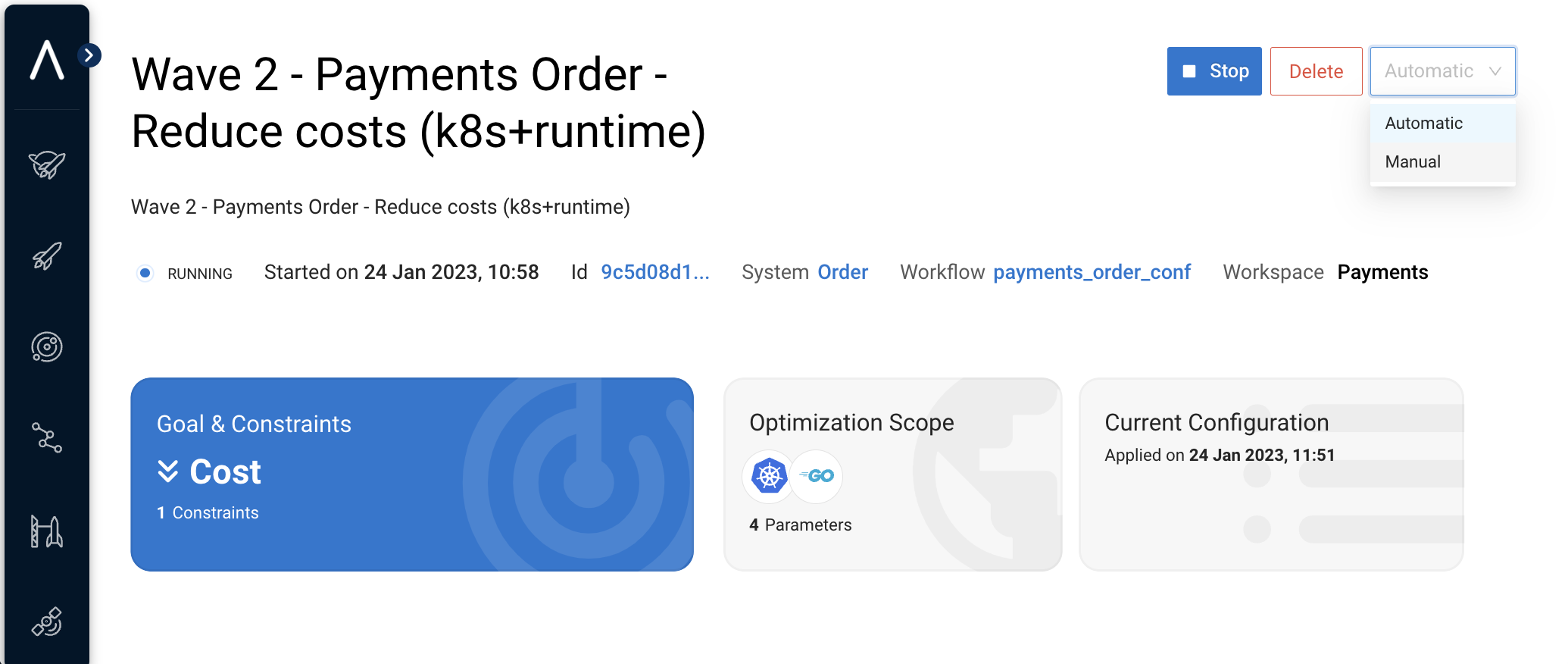
Task: Delete this study
Action: point(1316,71)
